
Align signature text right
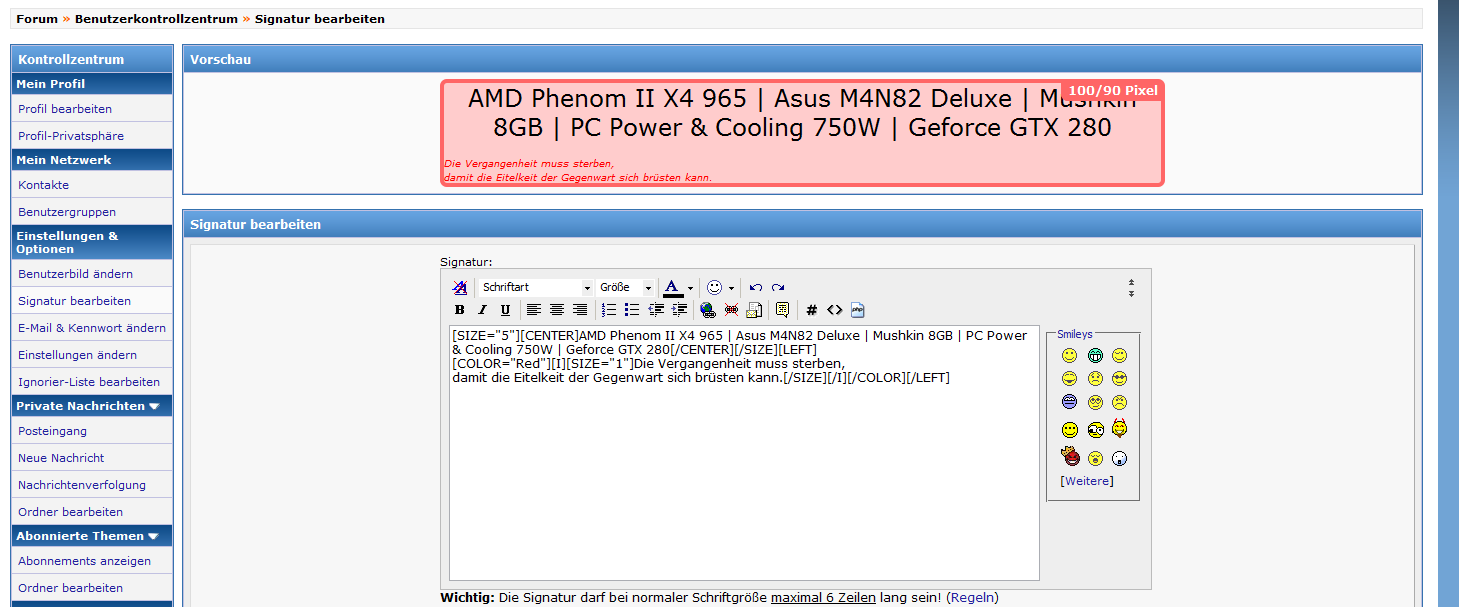point(580,310)
